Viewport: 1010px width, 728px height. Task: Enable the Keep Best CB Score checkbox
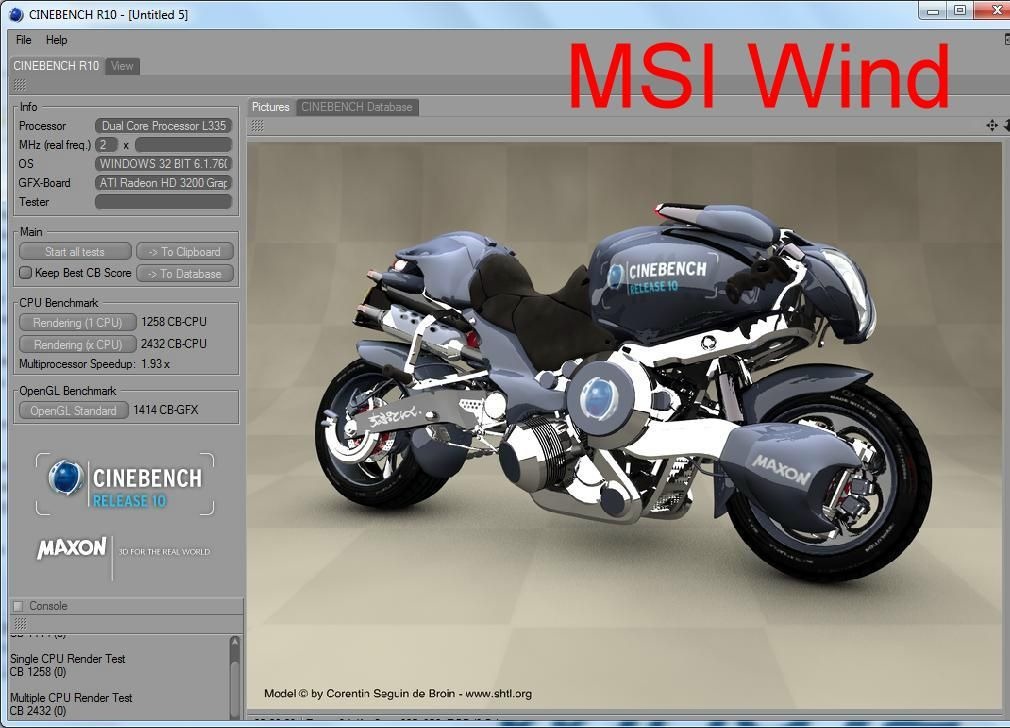click(26, 273)
